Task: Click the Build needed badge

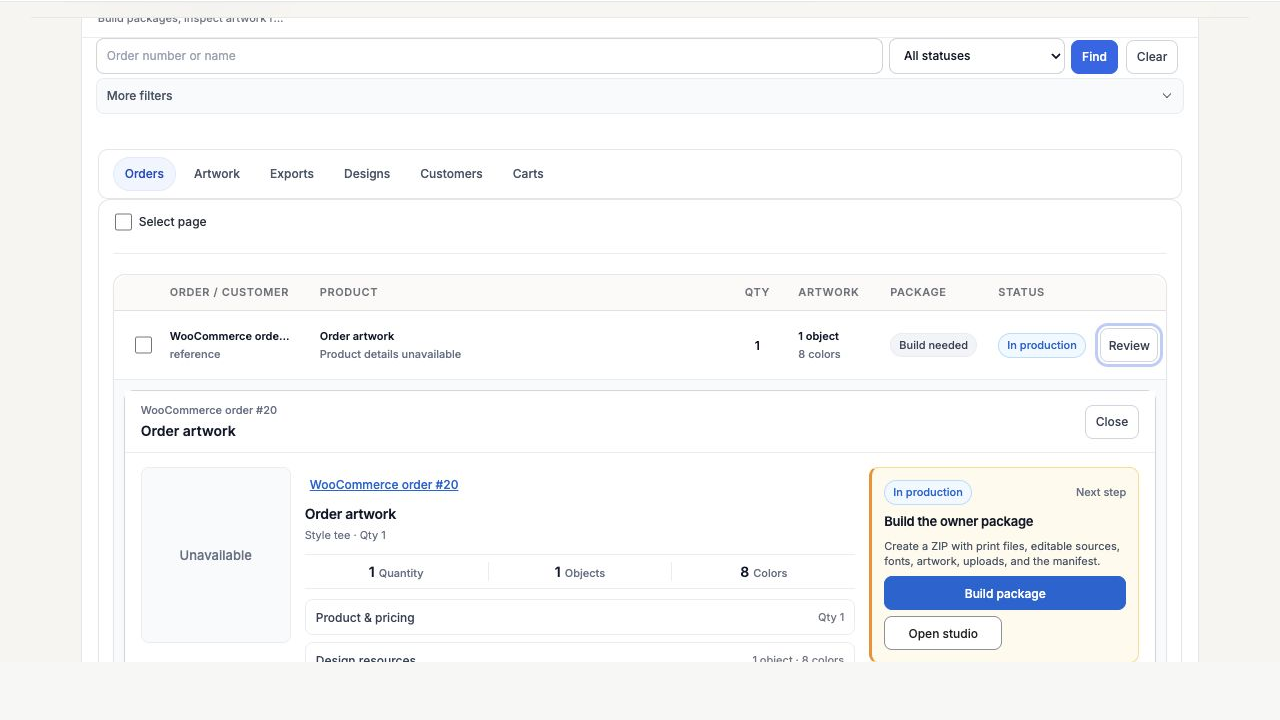Action: tap(933, 345)
